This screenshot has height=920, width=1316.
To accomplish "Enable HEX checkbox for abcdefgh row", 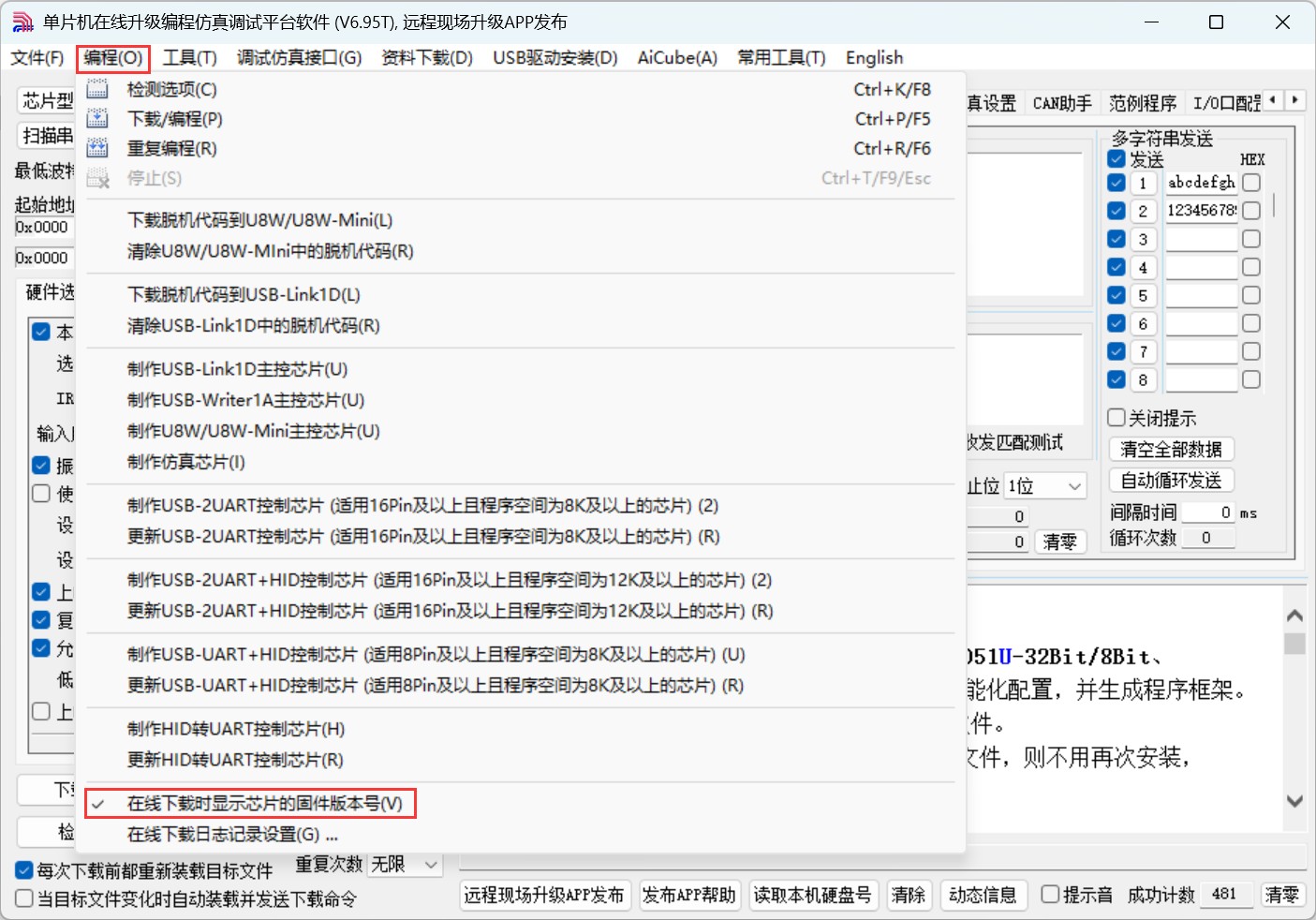I will [x=1251, y=183].
